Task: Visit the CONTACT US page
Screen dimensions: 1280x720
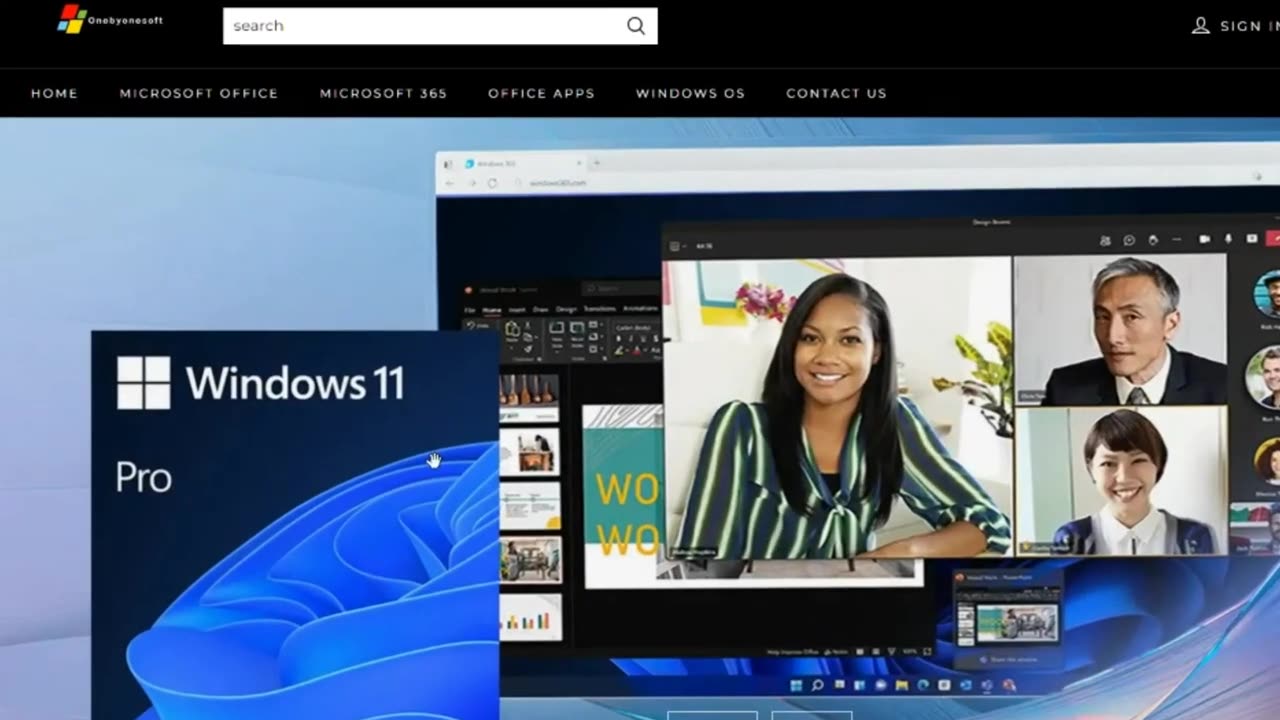Action: (x=836, y=93)
